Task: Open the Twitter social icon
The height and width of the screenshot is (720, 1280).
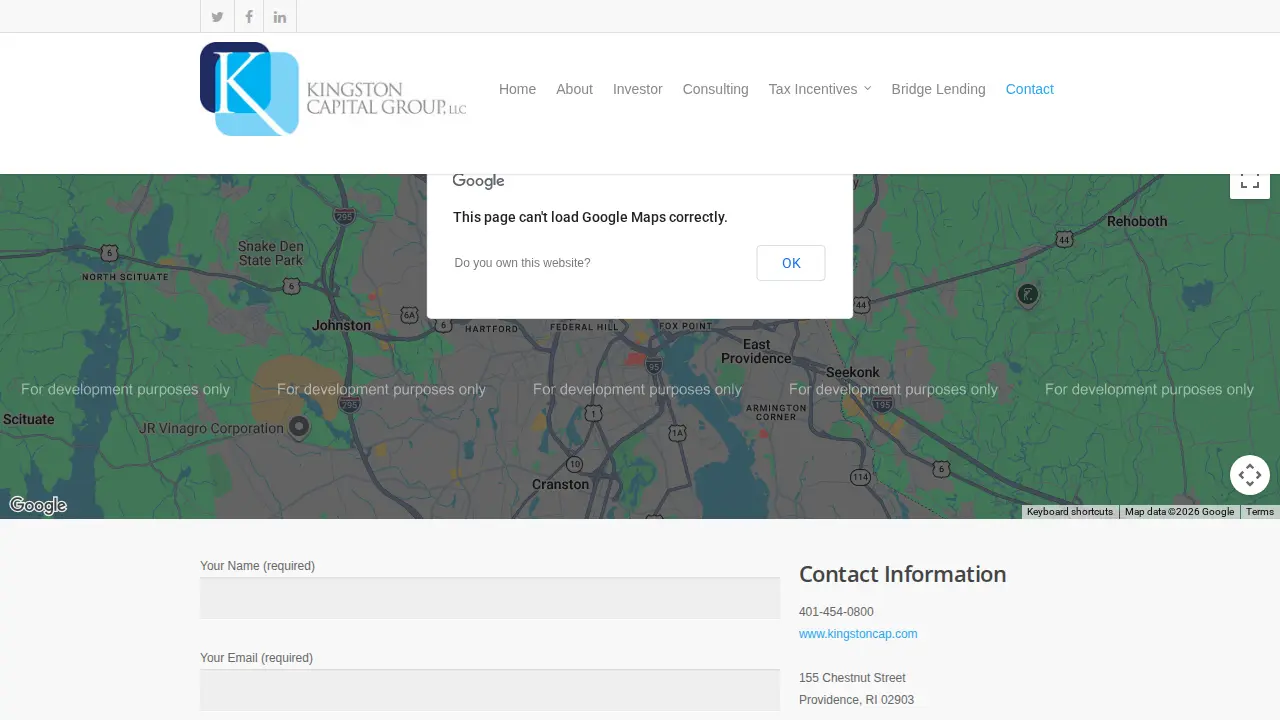Action: pos(217,17)
